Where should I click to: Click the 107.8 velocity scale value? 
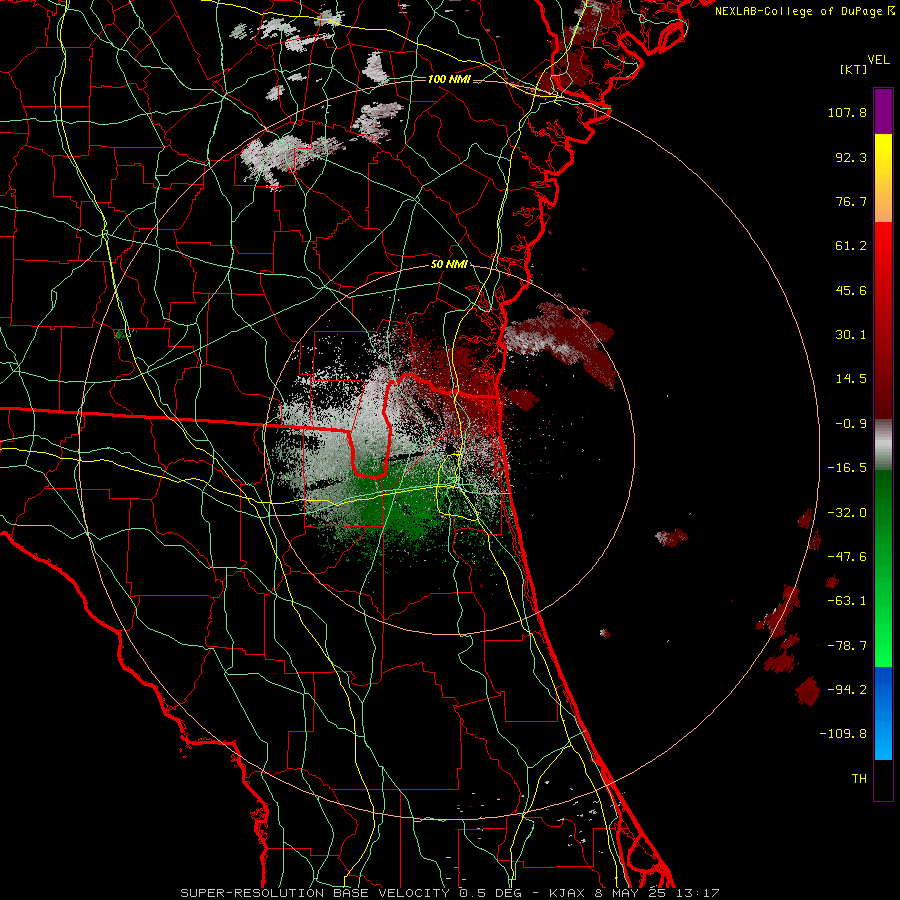(x=847, y=112)
